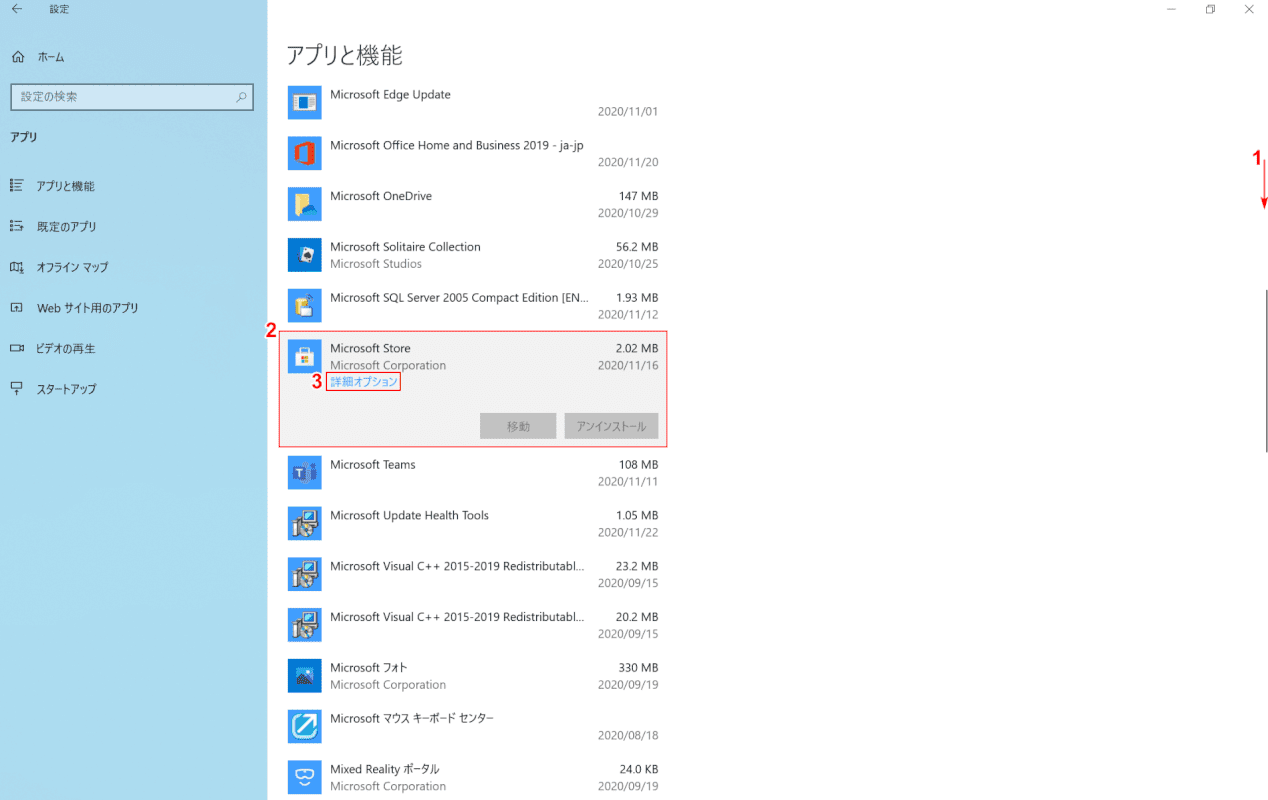Click the search magnifier icon in settings search

(x=241, y=97)
